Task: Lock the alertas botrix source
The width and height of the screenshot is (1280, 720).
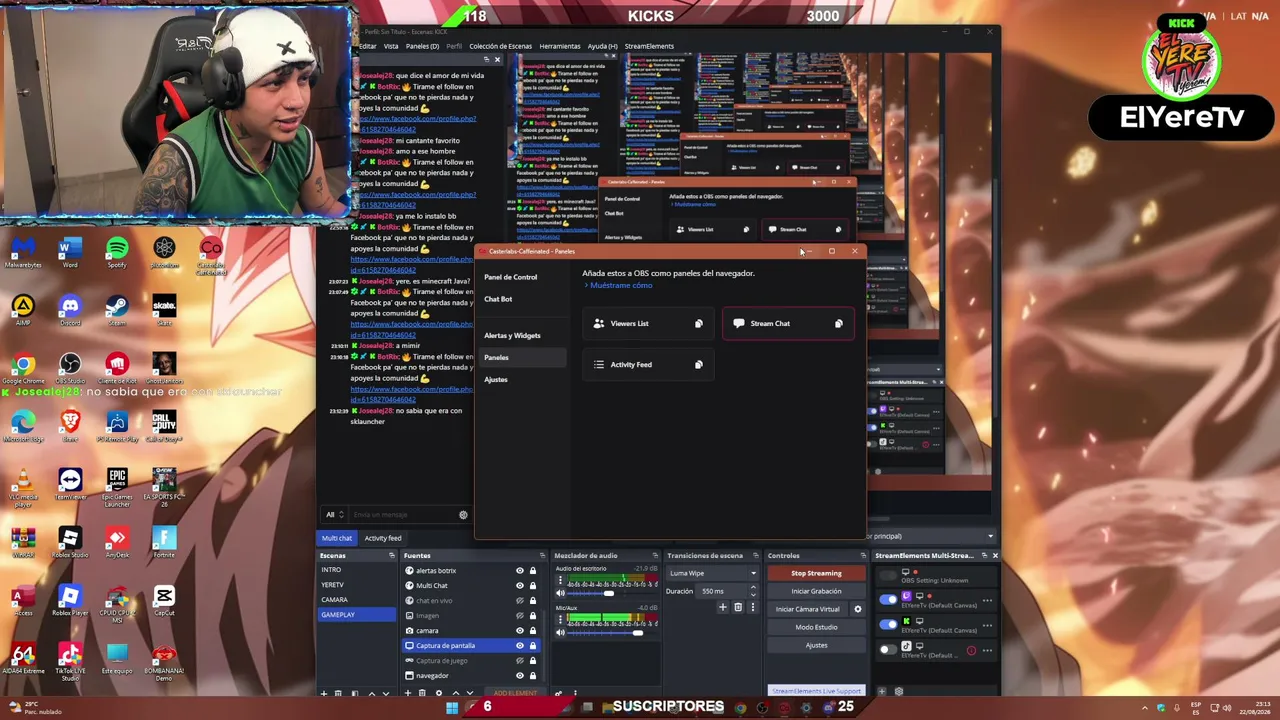Action: pyautogui.click(x=532, y=571)
